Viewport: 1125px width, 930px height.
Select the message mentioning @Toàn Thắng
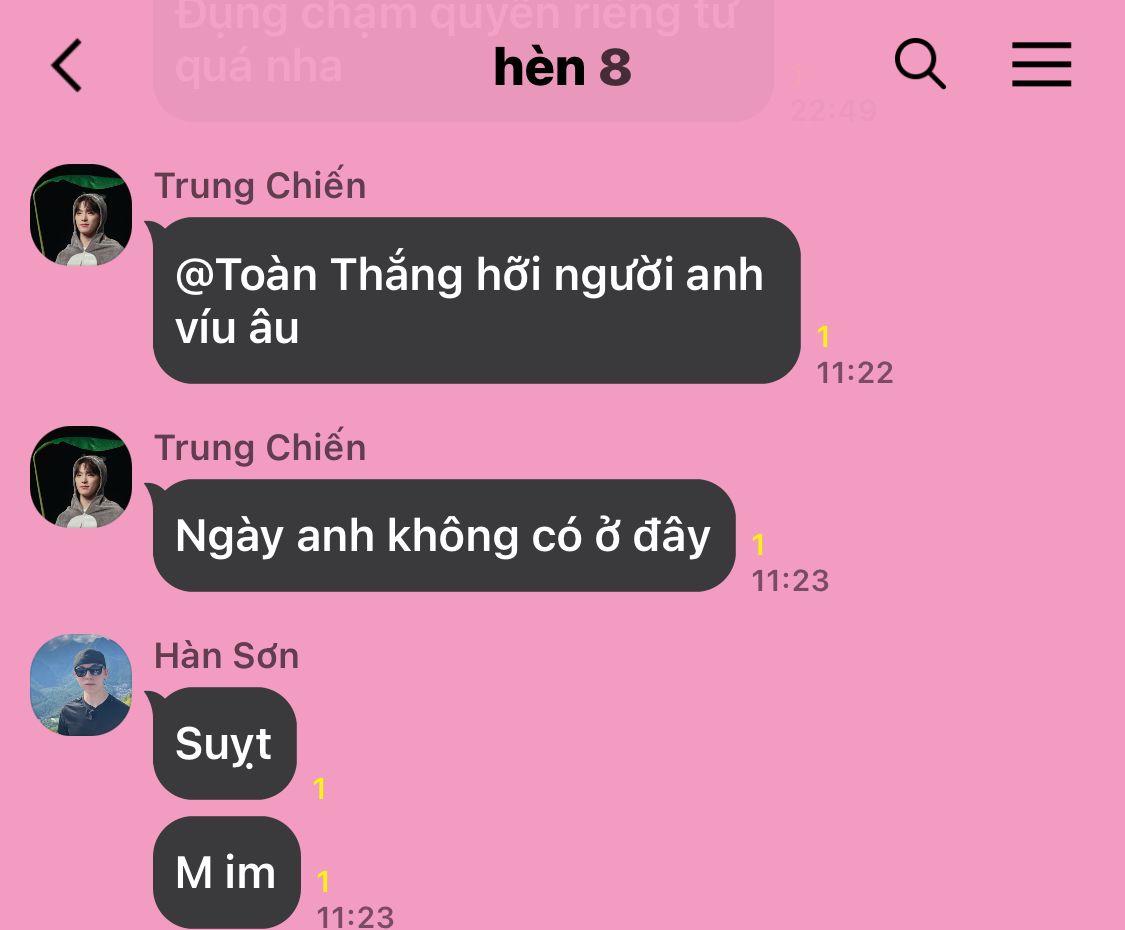point(476,300)
